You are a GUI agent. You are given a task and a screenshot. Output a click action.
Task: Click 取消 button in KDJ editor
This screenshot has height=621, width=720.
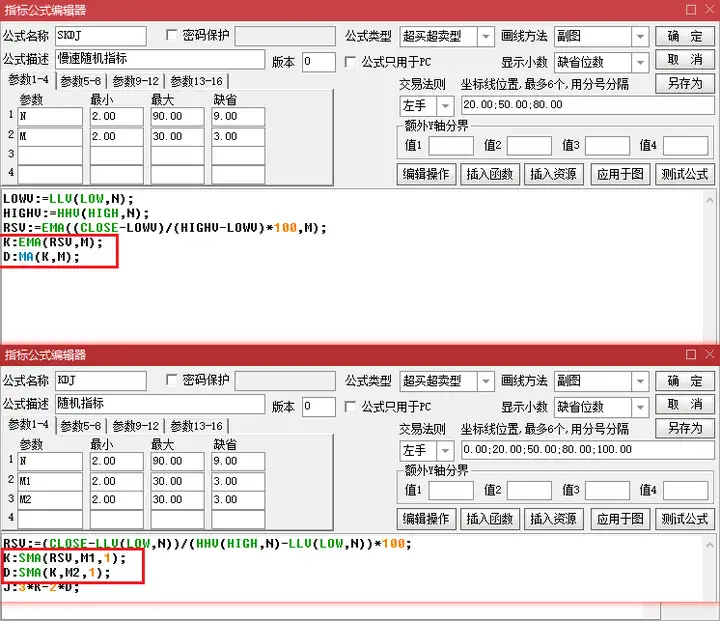point(685,405)
